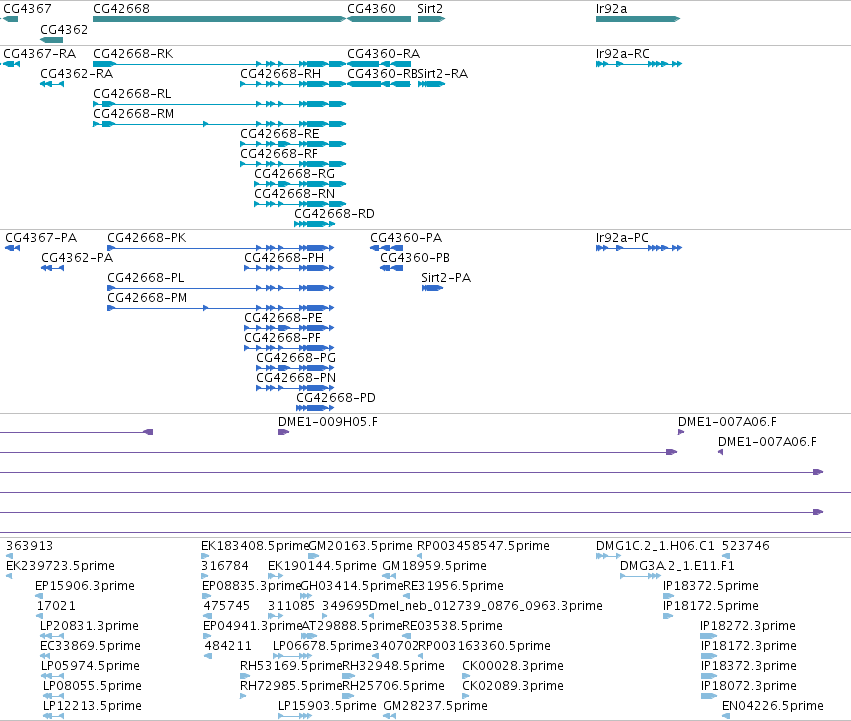Image resolution: width=851 pixels, height=721 pixels.
Task: Click the CG4360 gene label
Action: point(371,9)
